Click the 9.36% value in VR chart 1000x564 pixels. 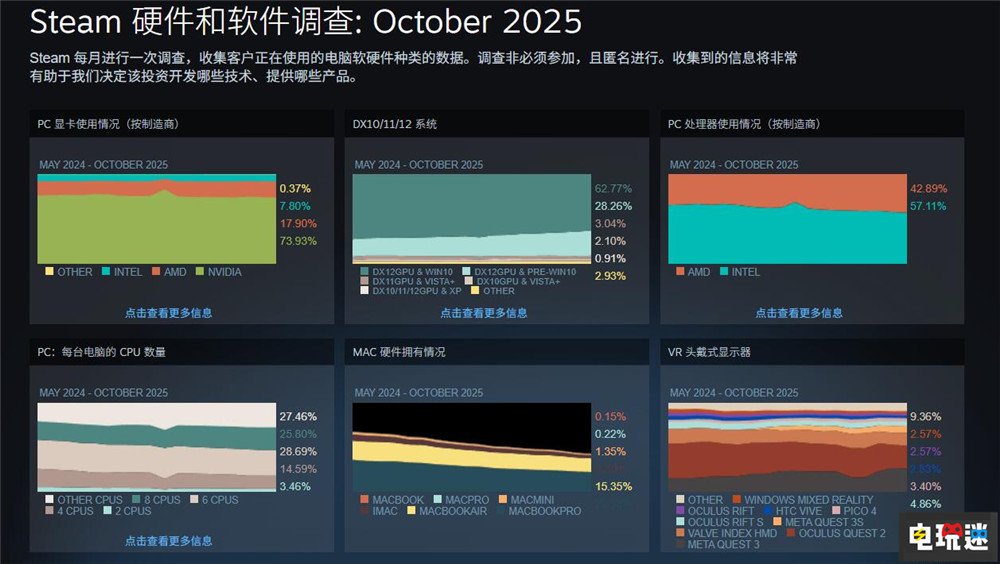pyautogui.click(x=925, y=417)
